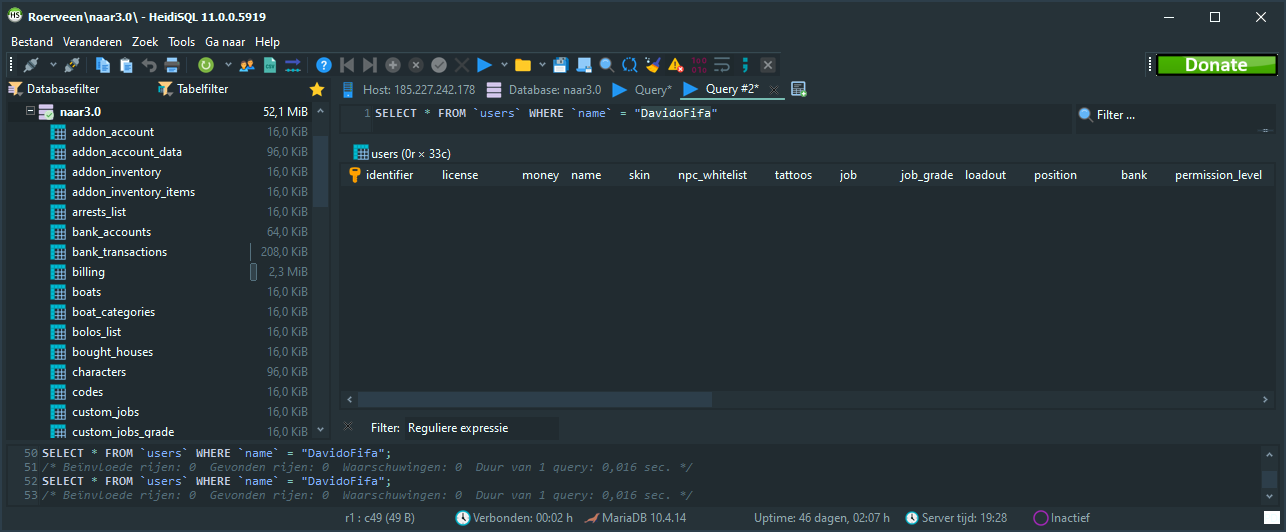Click the green Refresh icon
This screenshot has height=532, width=1286.
pyautogui.click(x=205, y=65)
